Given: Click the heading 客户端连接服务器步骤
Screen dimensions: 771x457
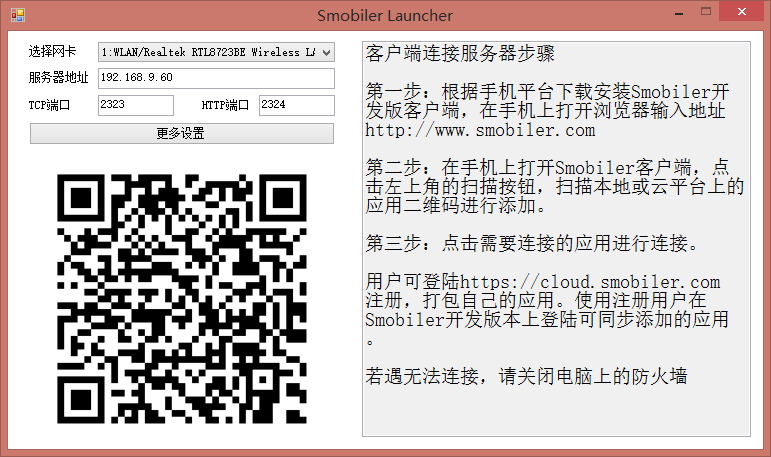Looking at the screenshot, I should (x=460, y=53).
